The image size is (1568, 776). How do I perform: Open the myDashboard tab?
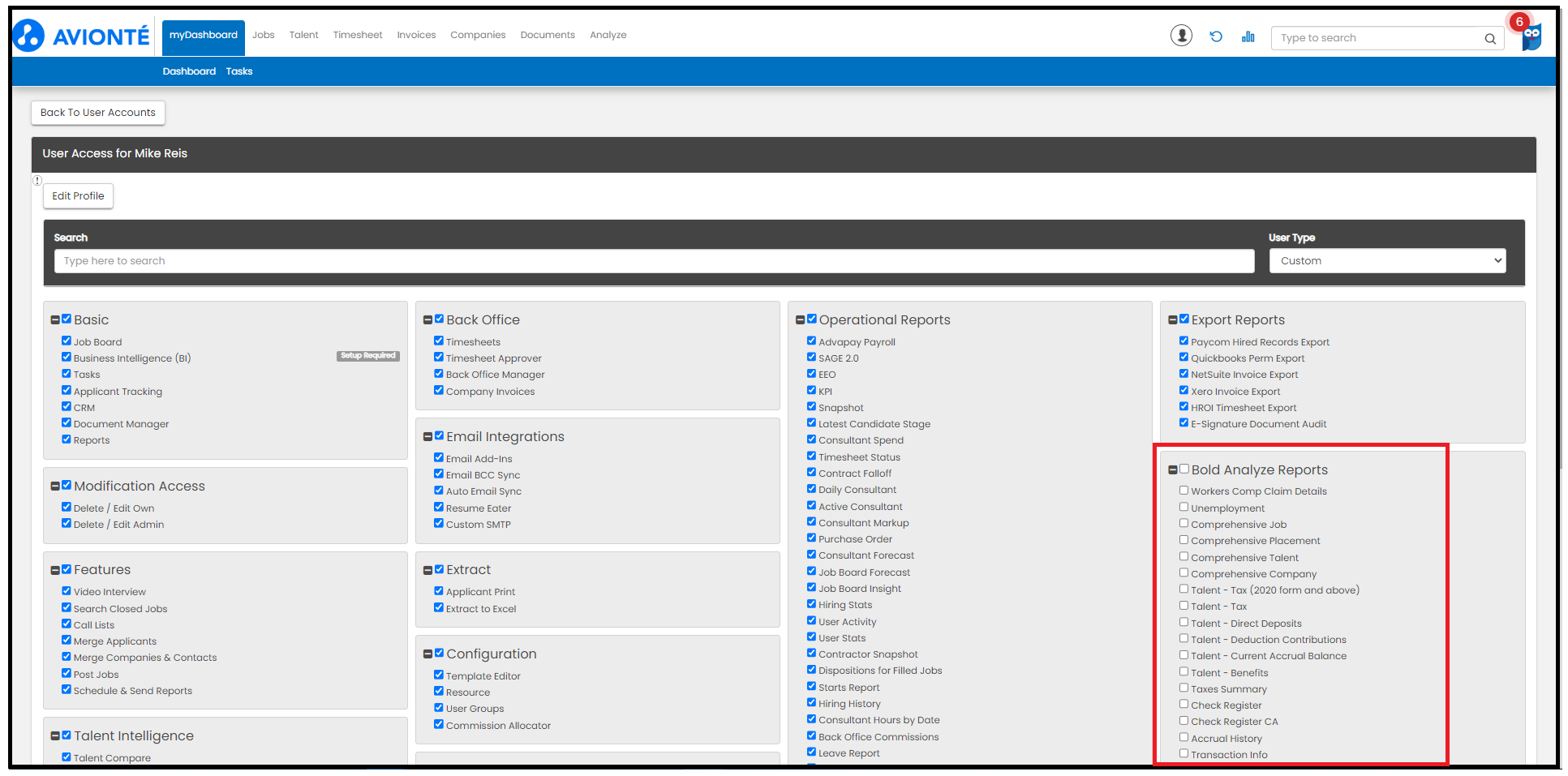[x=204, y=37]
